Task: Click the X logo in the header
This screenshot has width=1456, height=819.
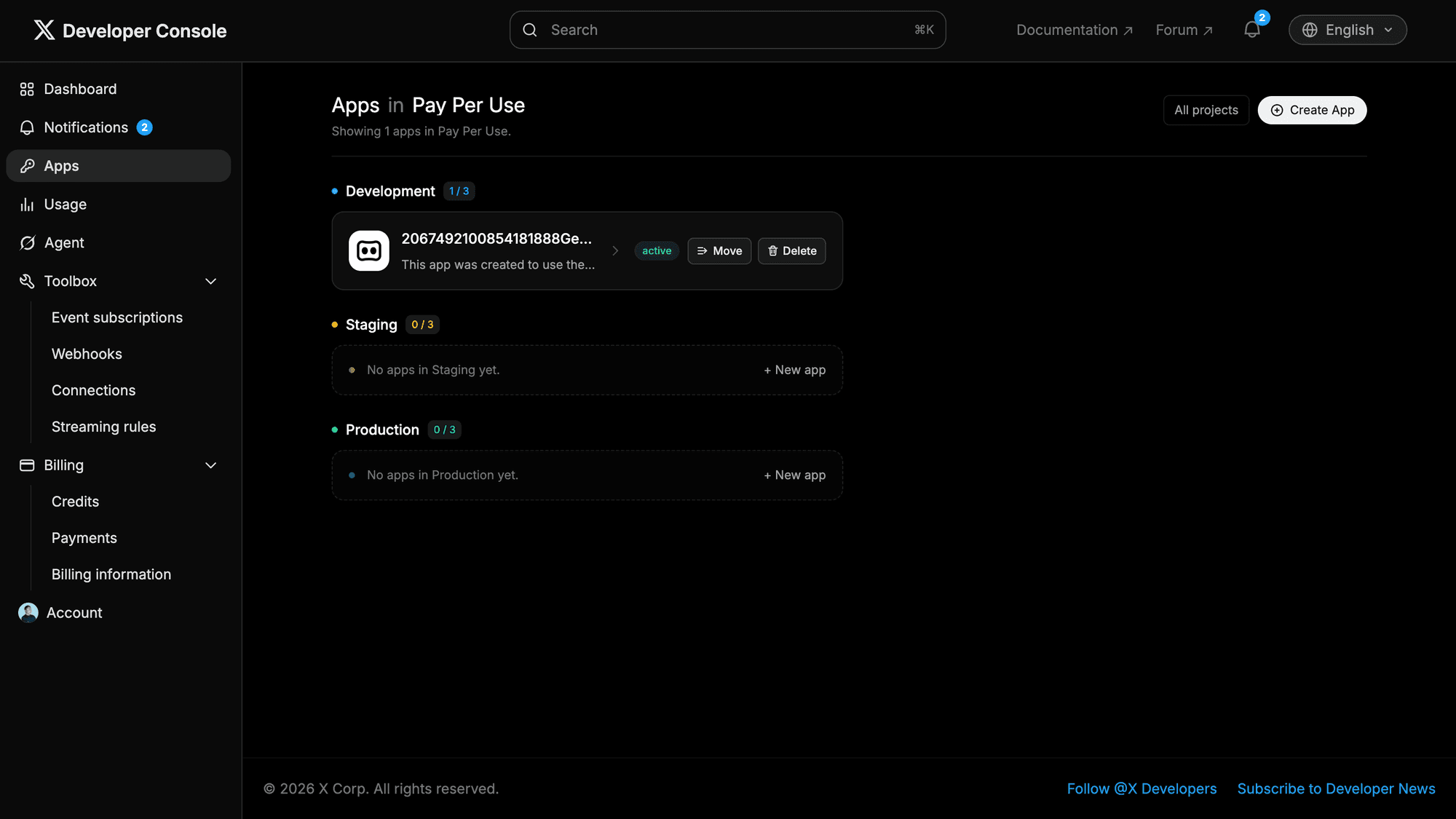Action: (44, 30)
